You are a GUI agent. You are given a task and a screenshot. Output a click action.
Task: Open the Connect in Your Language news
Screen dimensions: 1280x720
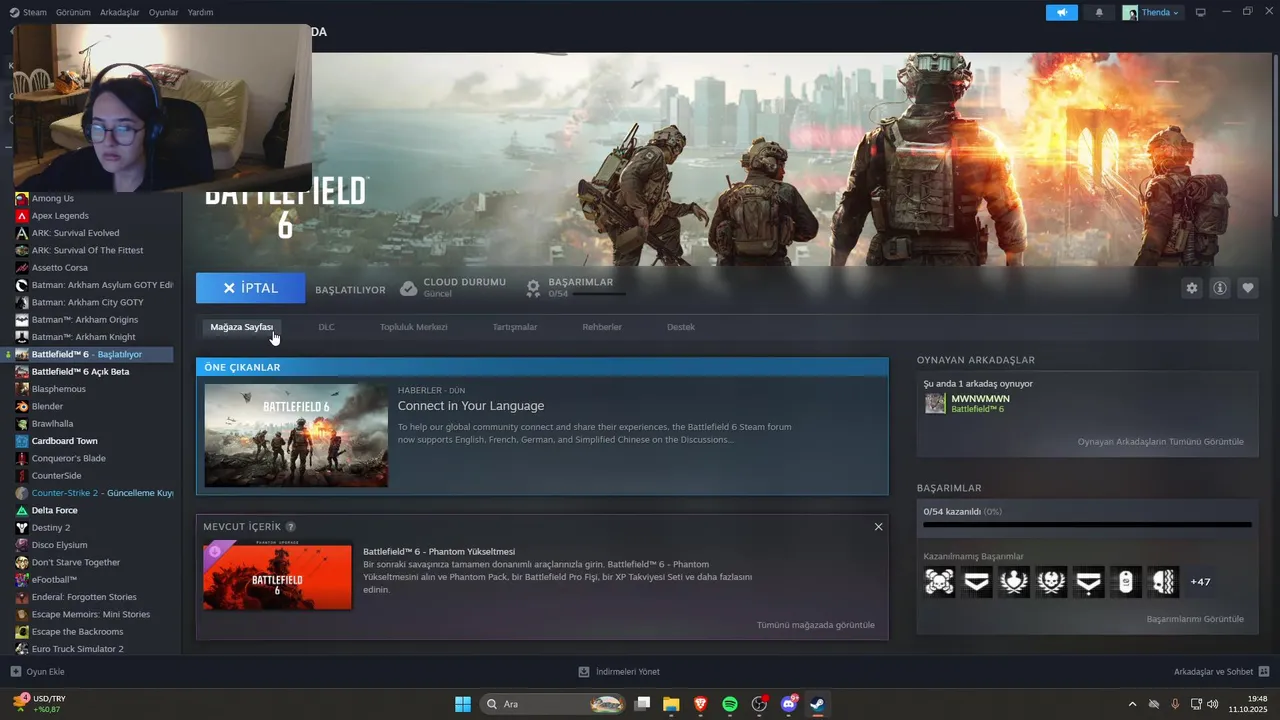(471, 406)
